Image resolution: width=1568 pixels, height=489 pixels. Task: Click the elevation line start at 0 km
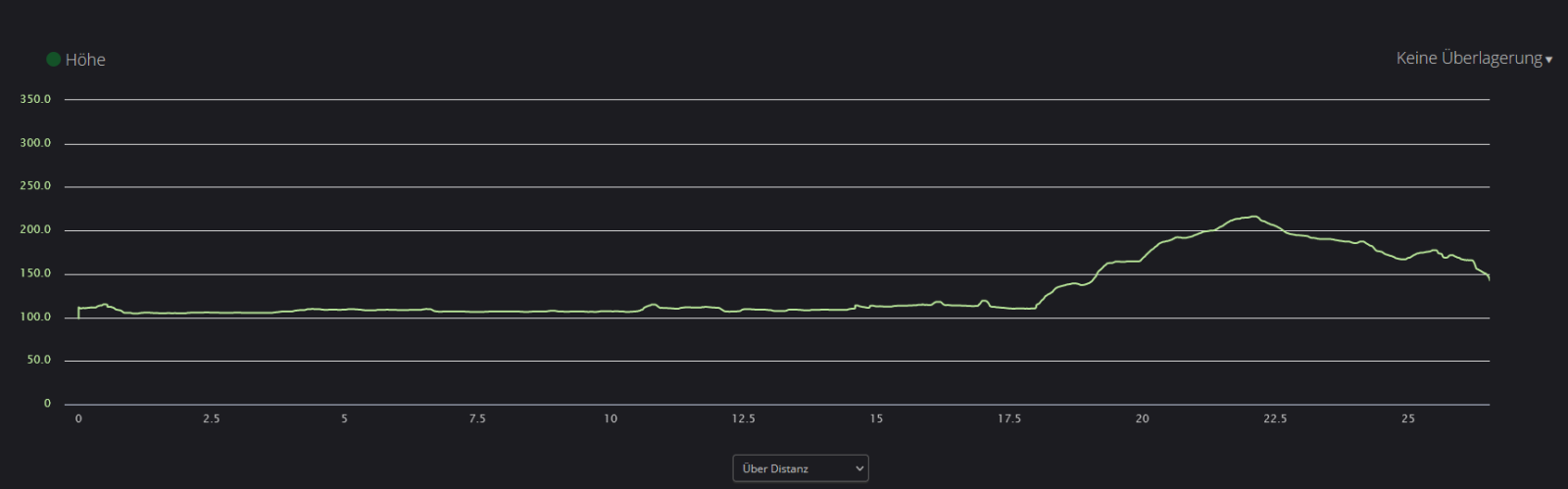(79, 310)
